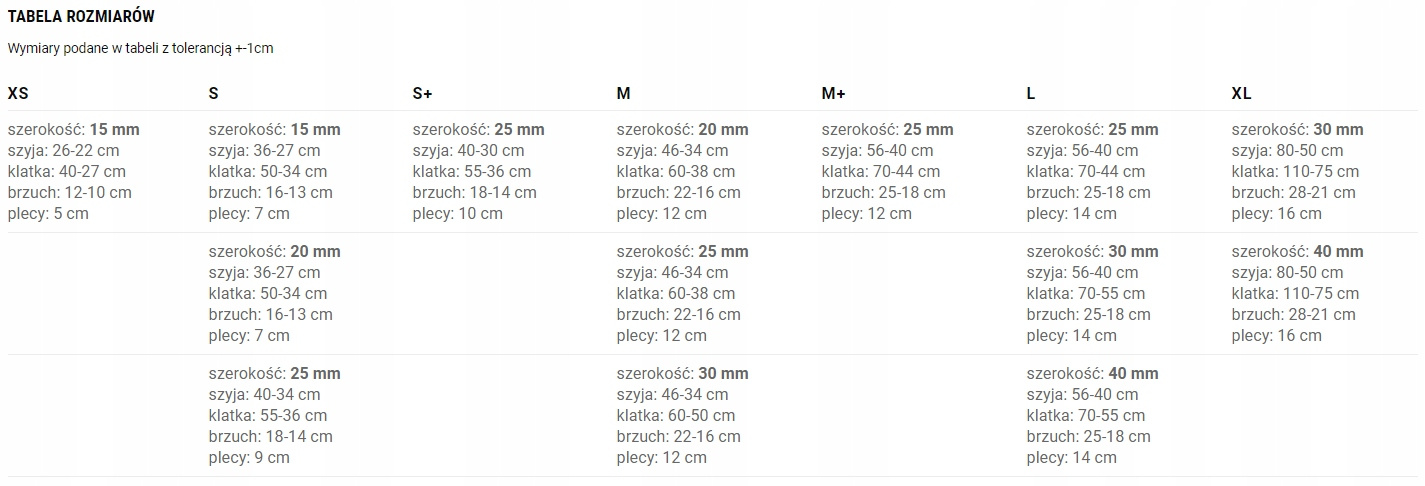Select the XL size column header
The image size is (1425, 486).
[x=1242, y=94]
